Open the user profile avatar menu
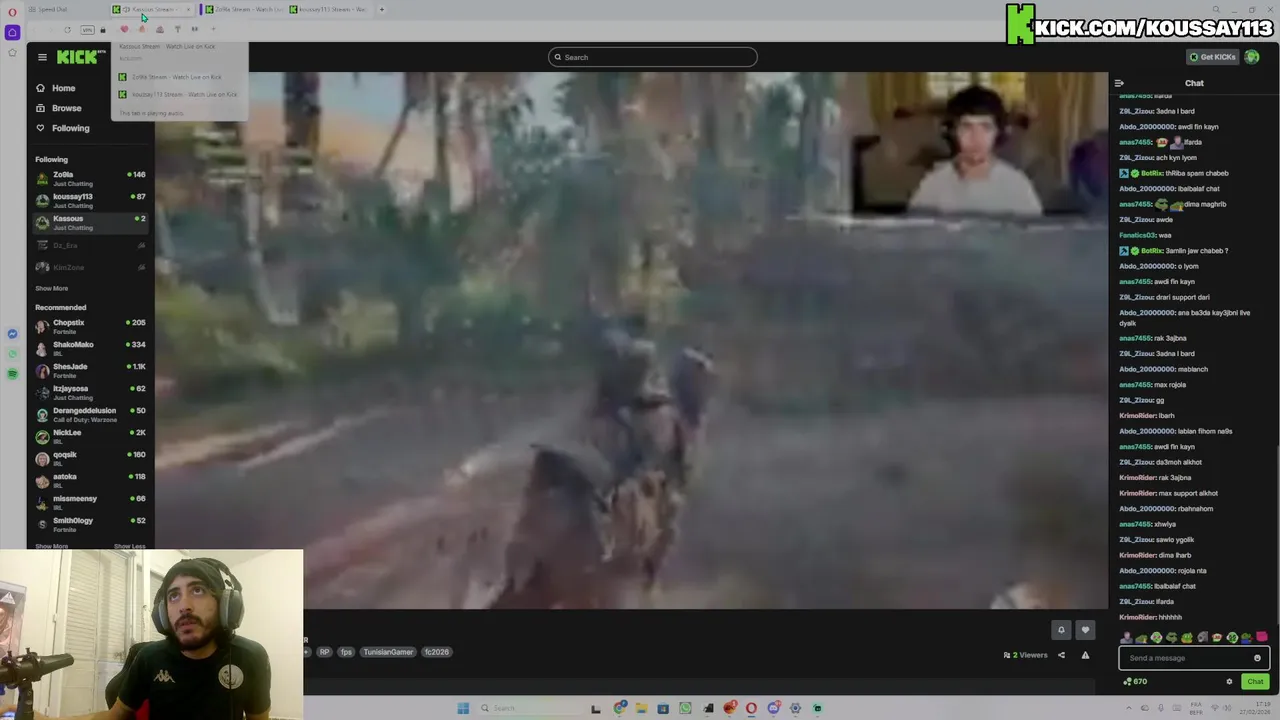Screen dimensions: 1280x720 click(1251, 57)
